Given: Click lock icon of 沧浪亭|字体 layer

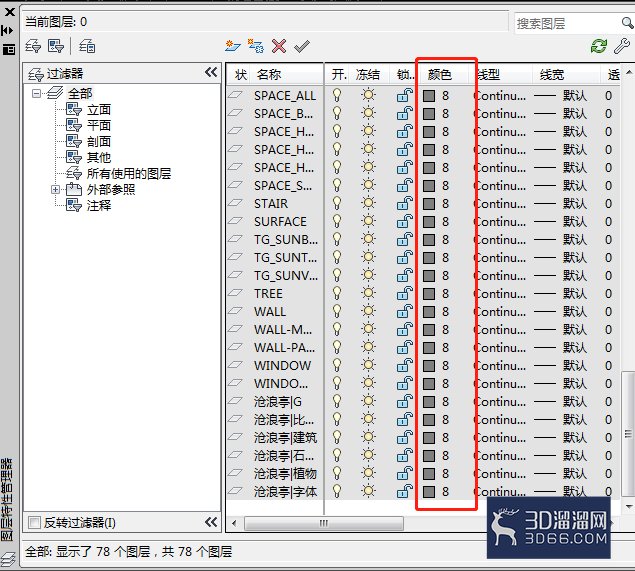Looking at the screenshot, I should point(404,491).
